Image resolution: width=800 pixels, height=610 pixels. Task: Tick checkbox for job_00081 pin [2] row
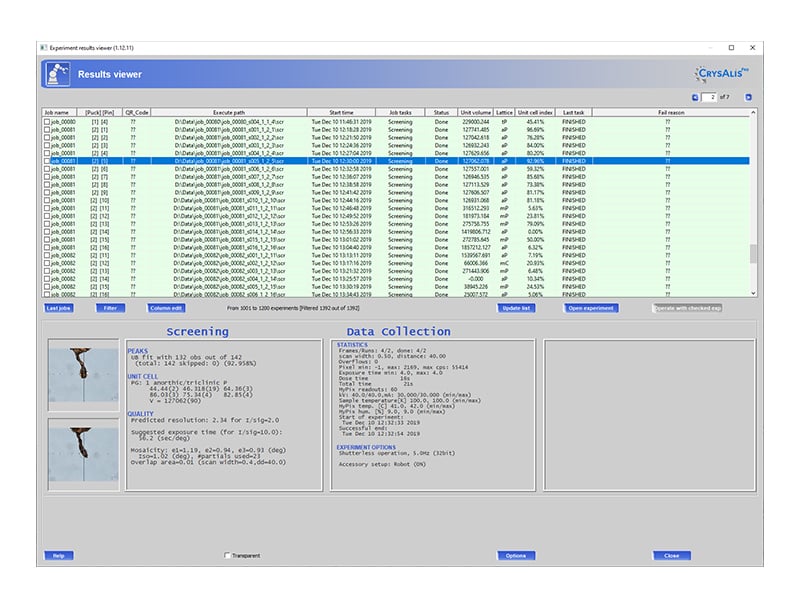pyautogui.click(x=47, y=138)
